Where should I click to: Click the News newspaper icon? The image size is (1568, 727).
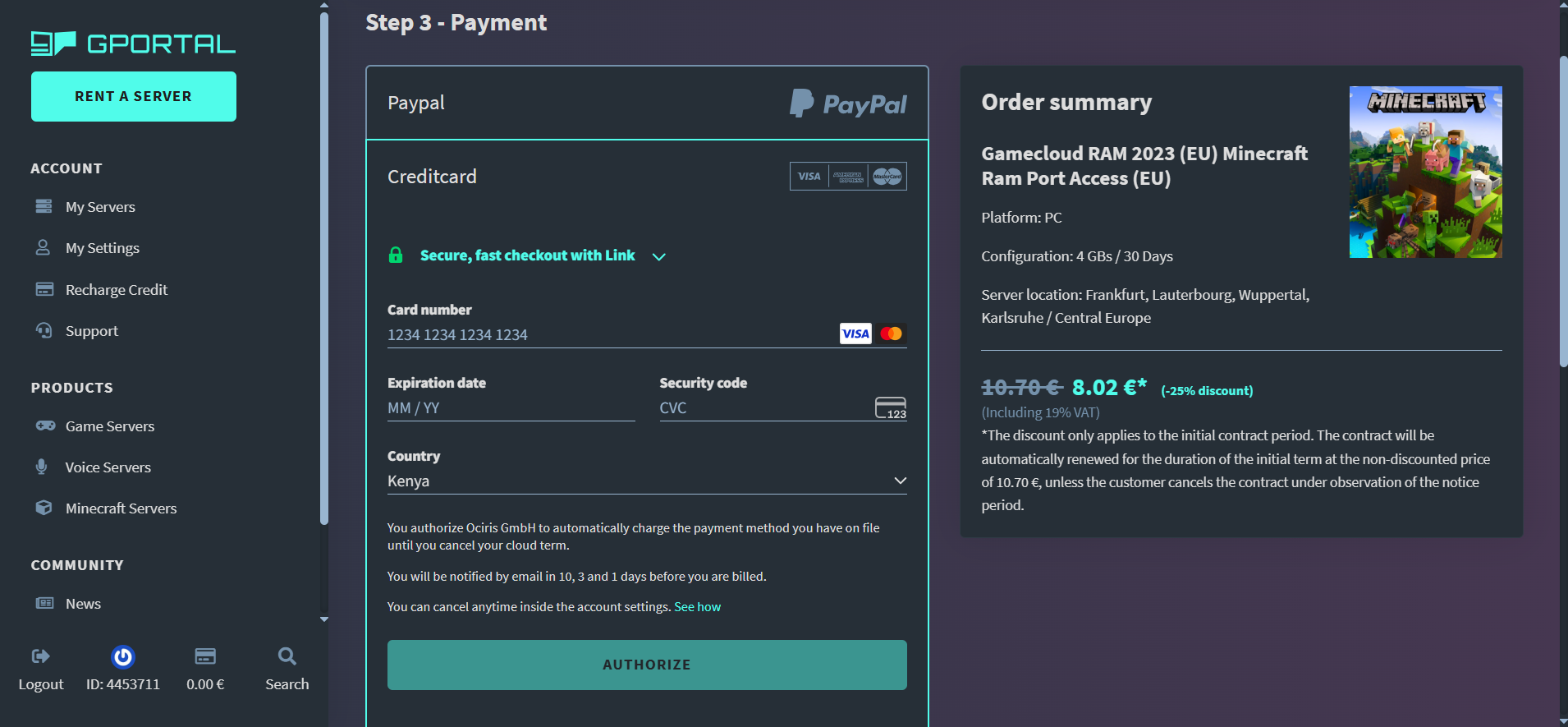pos(44,603)
